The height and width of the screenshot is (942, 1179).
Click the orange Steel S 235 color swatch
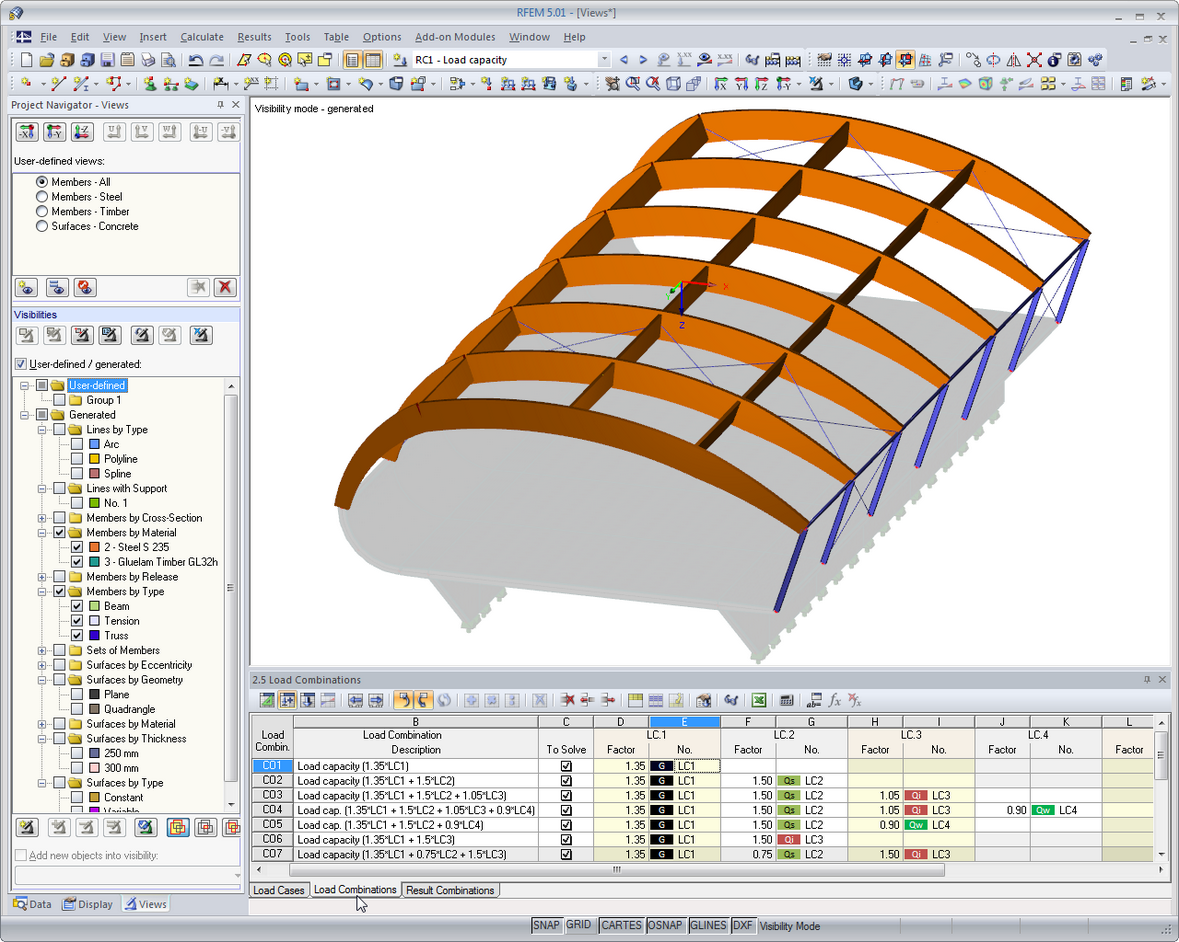click(x=94, y=547)
